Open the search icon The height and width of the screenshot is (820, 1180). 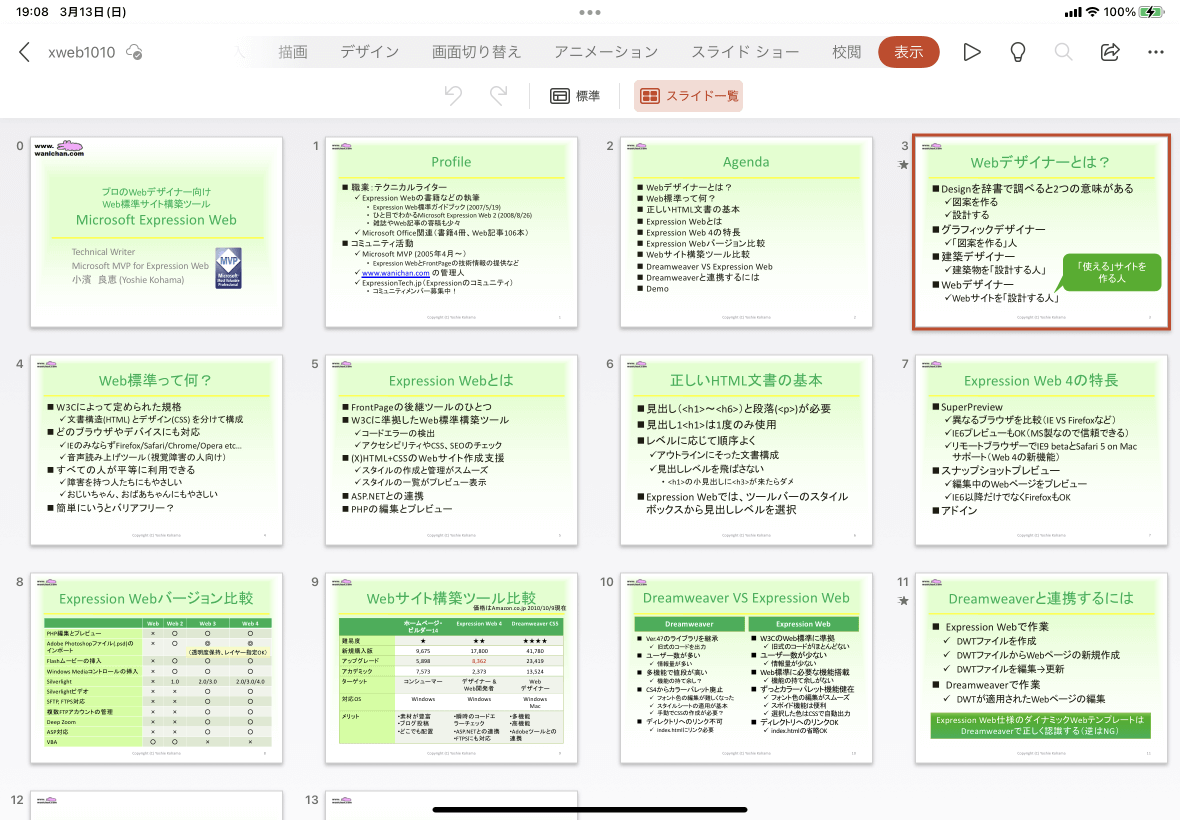coord(1063,51)
